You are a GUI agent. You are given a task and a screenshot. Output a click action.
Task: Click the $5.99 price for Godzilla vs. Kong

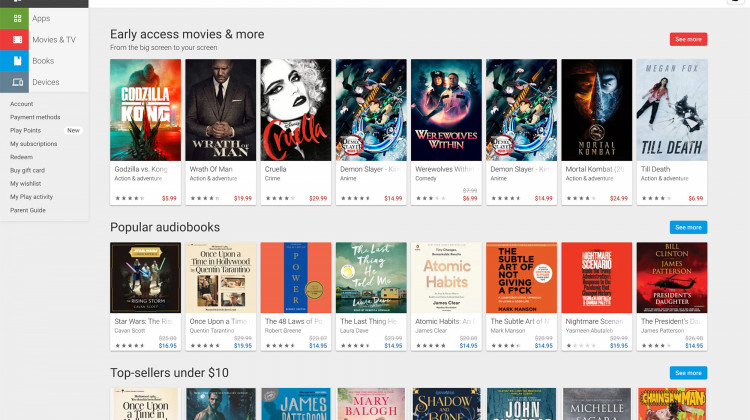point(169,199)
